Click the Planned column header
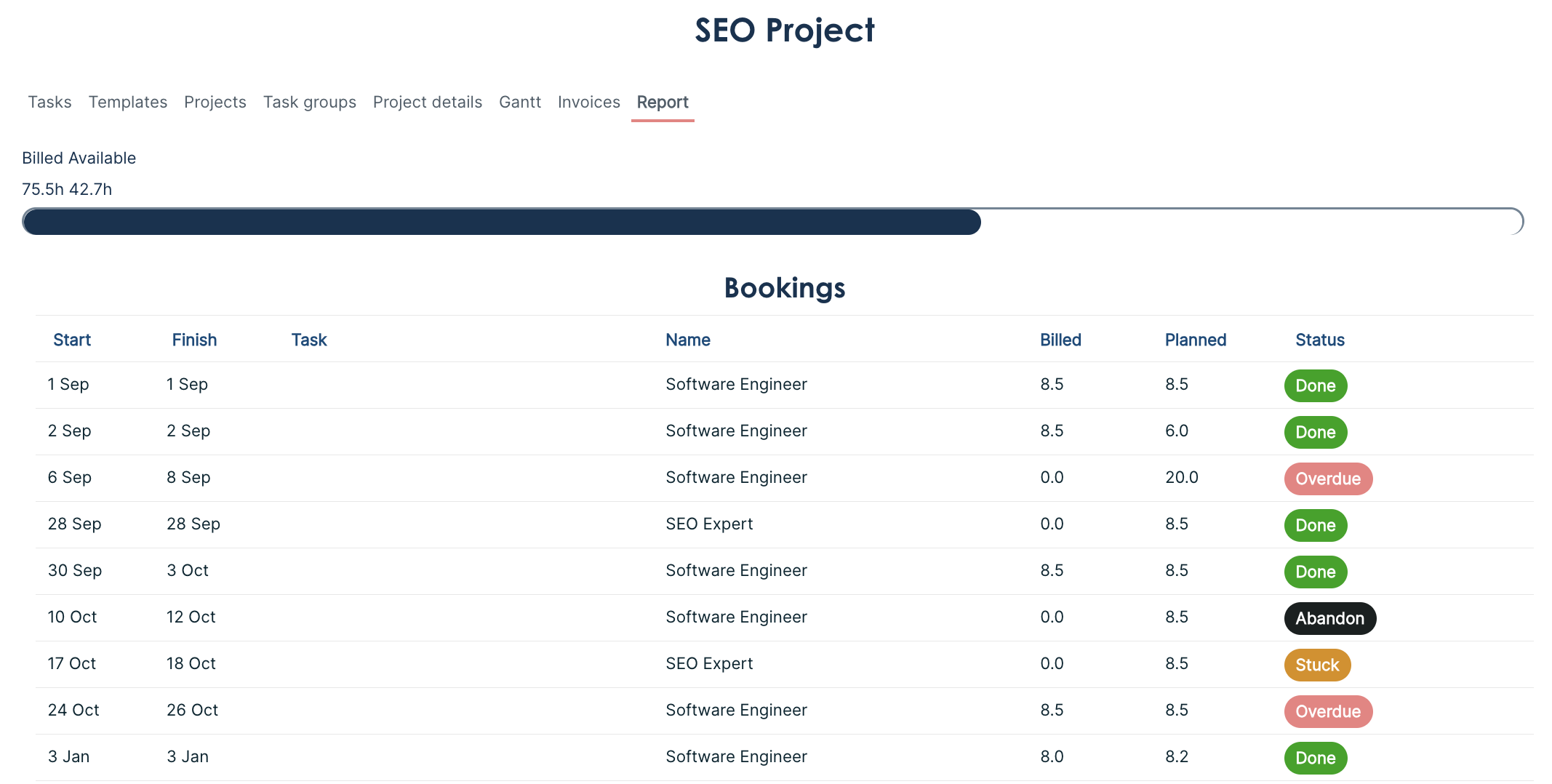1552x784 pixels. [x=1195, y=340]
